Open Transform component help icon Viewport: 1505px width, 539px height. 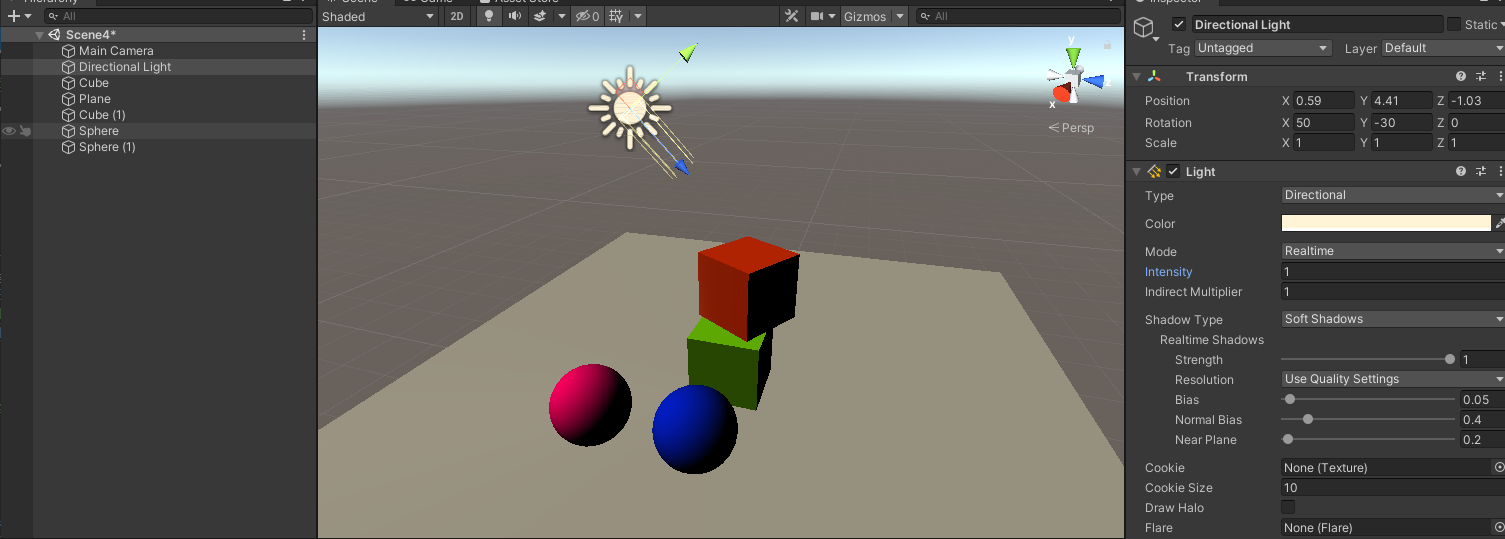click(x=1461, y=77)
